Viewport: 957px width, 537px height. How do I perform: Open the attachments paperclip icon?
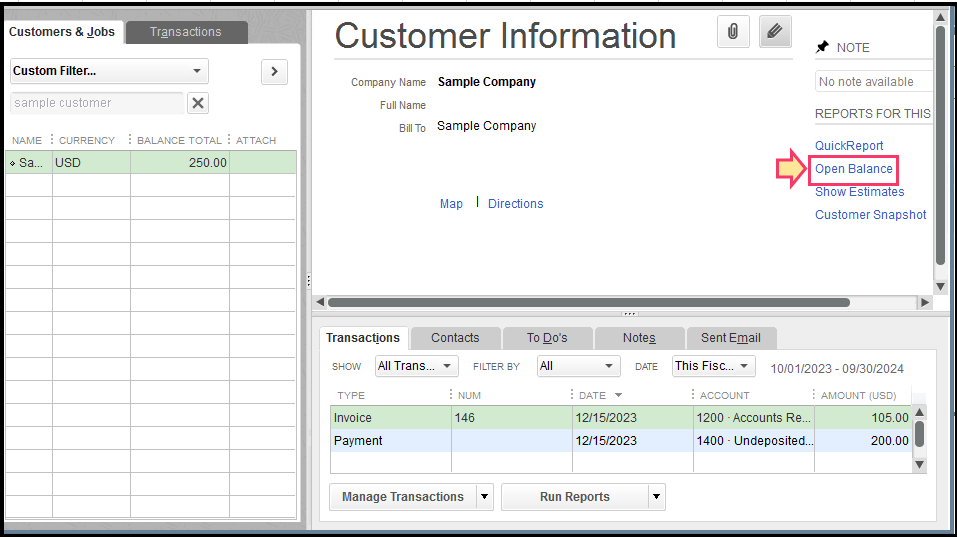[733, 31]
